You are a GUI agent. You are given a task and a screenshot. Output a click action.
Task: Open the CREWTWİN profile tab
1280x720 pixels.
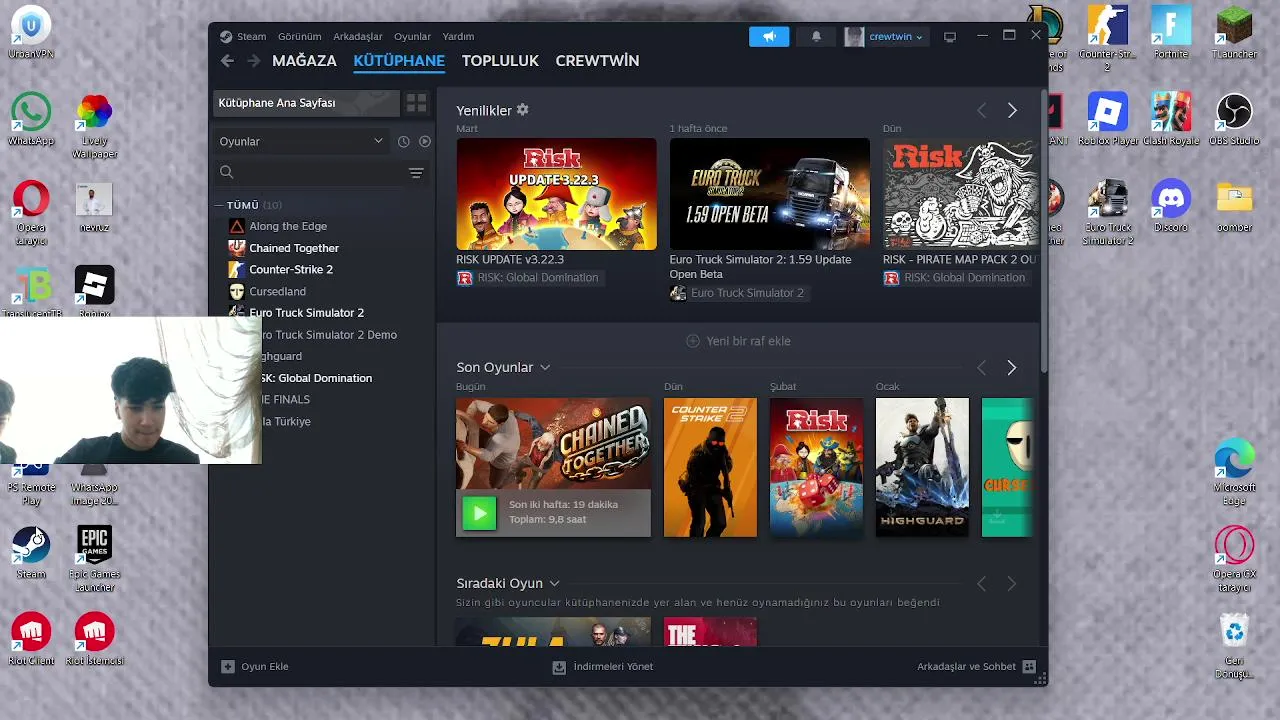click(597, 61)
